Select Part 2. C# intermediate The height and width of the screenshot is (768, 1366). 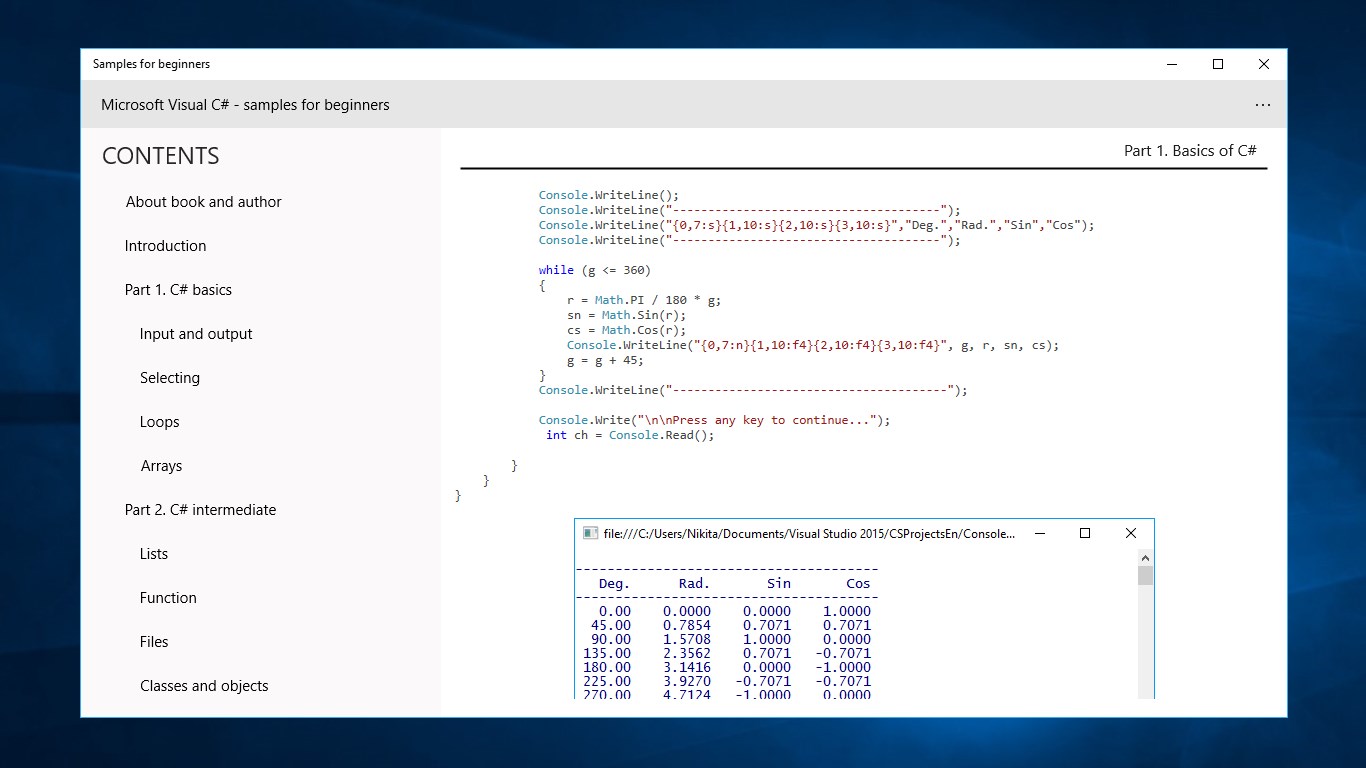tap(200, 510)
